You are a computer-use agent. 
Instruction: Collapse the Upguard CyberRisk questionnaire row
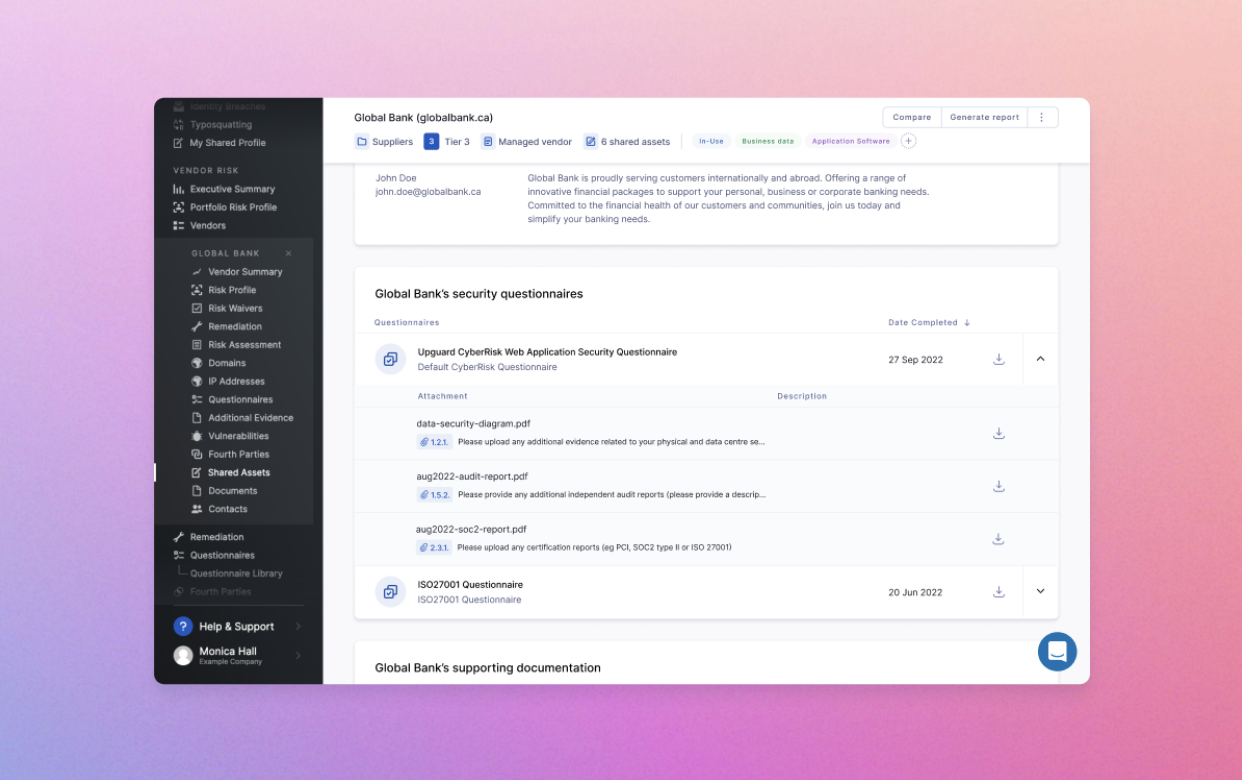point(1040,359)
